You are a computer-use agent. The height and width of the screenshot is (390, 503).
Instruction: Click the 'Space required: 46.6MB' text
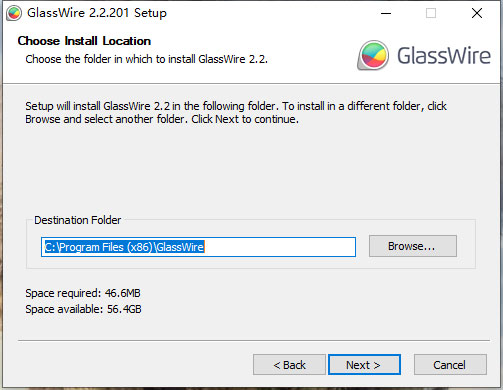[83, 293]
